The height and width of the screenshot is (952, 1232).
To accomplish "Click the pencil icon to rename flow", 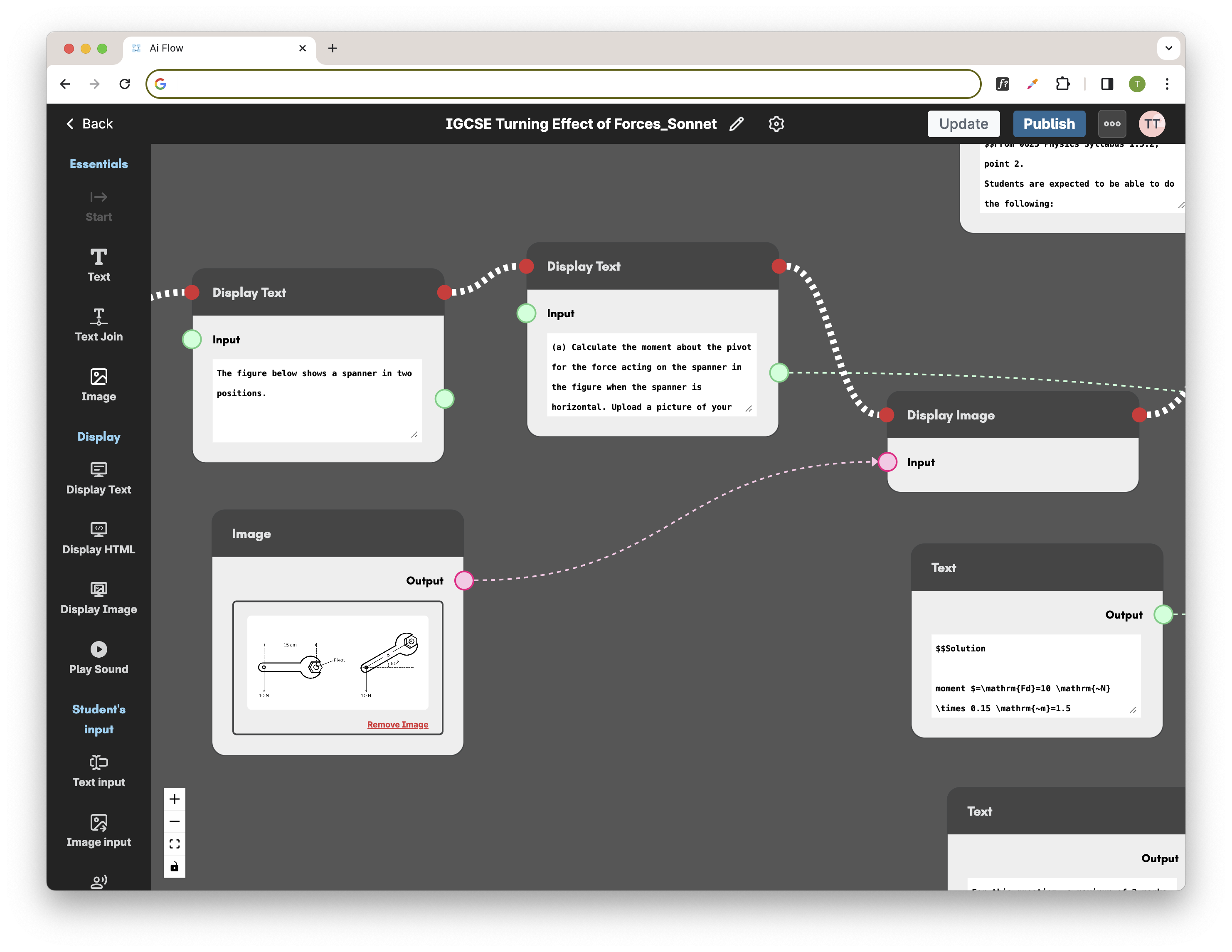I will tap(737, 123).
